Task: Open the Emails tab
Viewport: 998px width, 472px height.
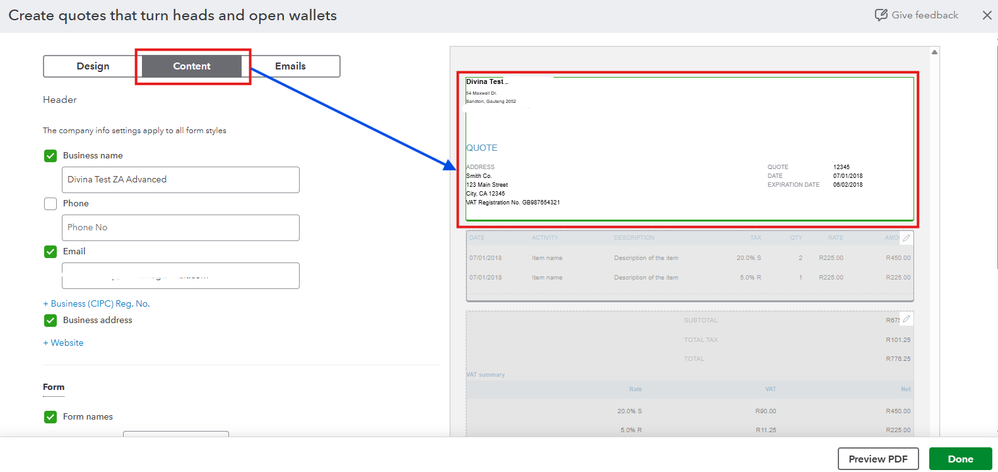Action: pos(290,66)
